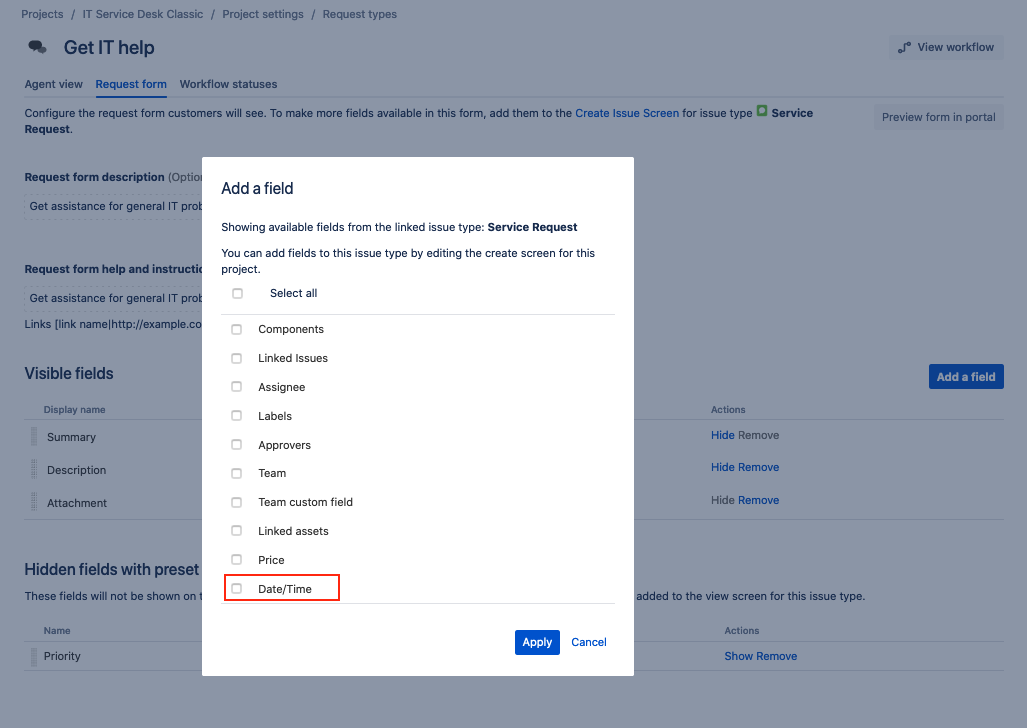The image size is (1027, 728).
Task: Click the drag handle beside Attachment
Action: [x=34, y=502]
